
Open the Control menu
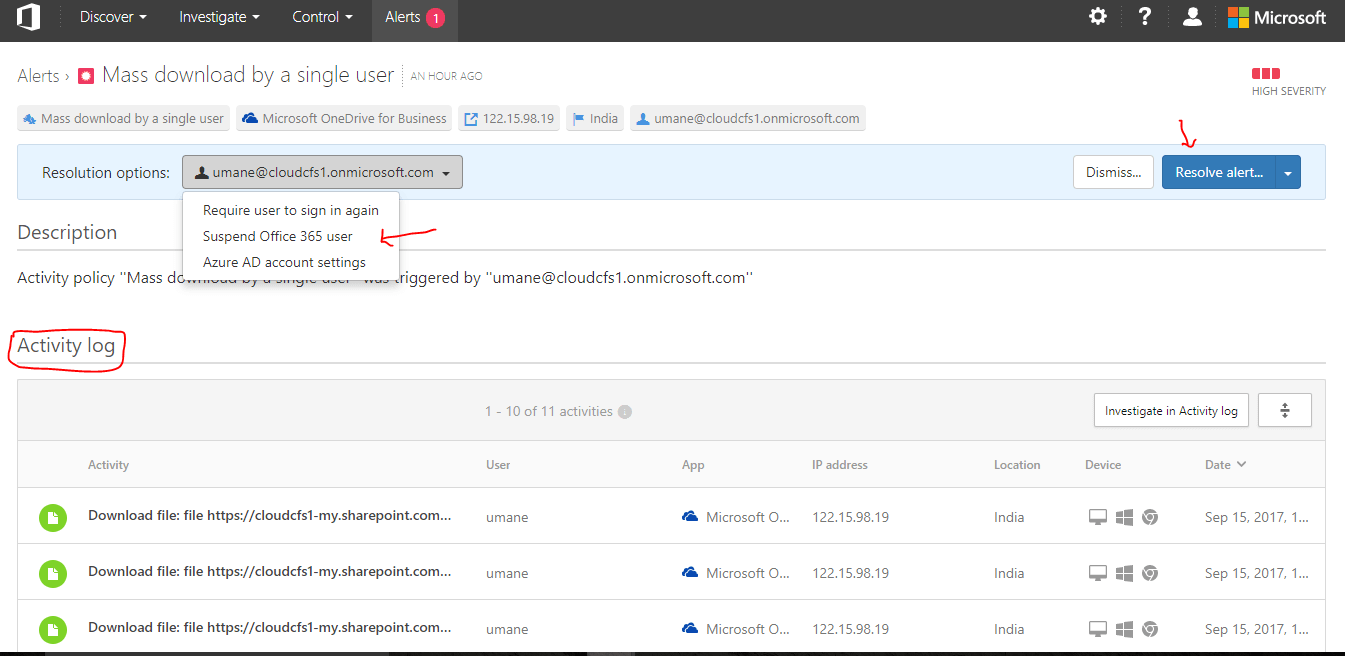[322, 17]
